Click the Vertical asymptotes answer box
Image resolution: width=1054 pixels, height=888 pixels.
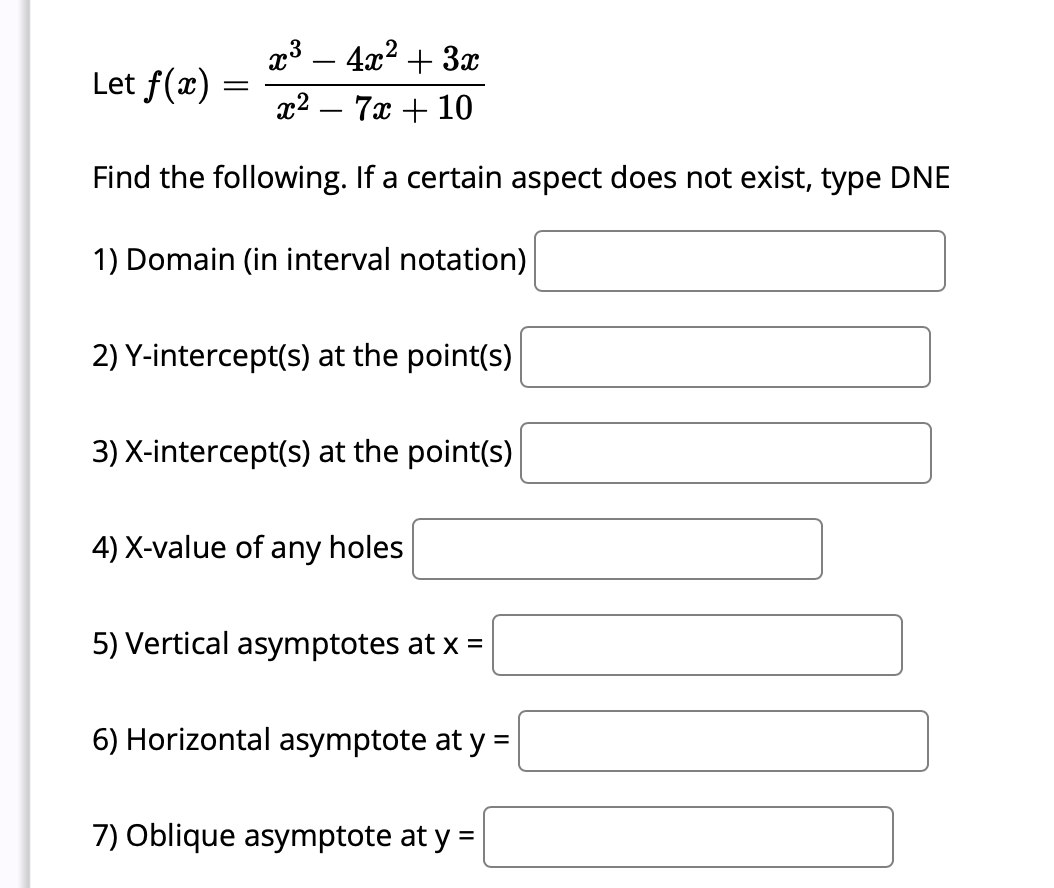click(x=697, y=645)
